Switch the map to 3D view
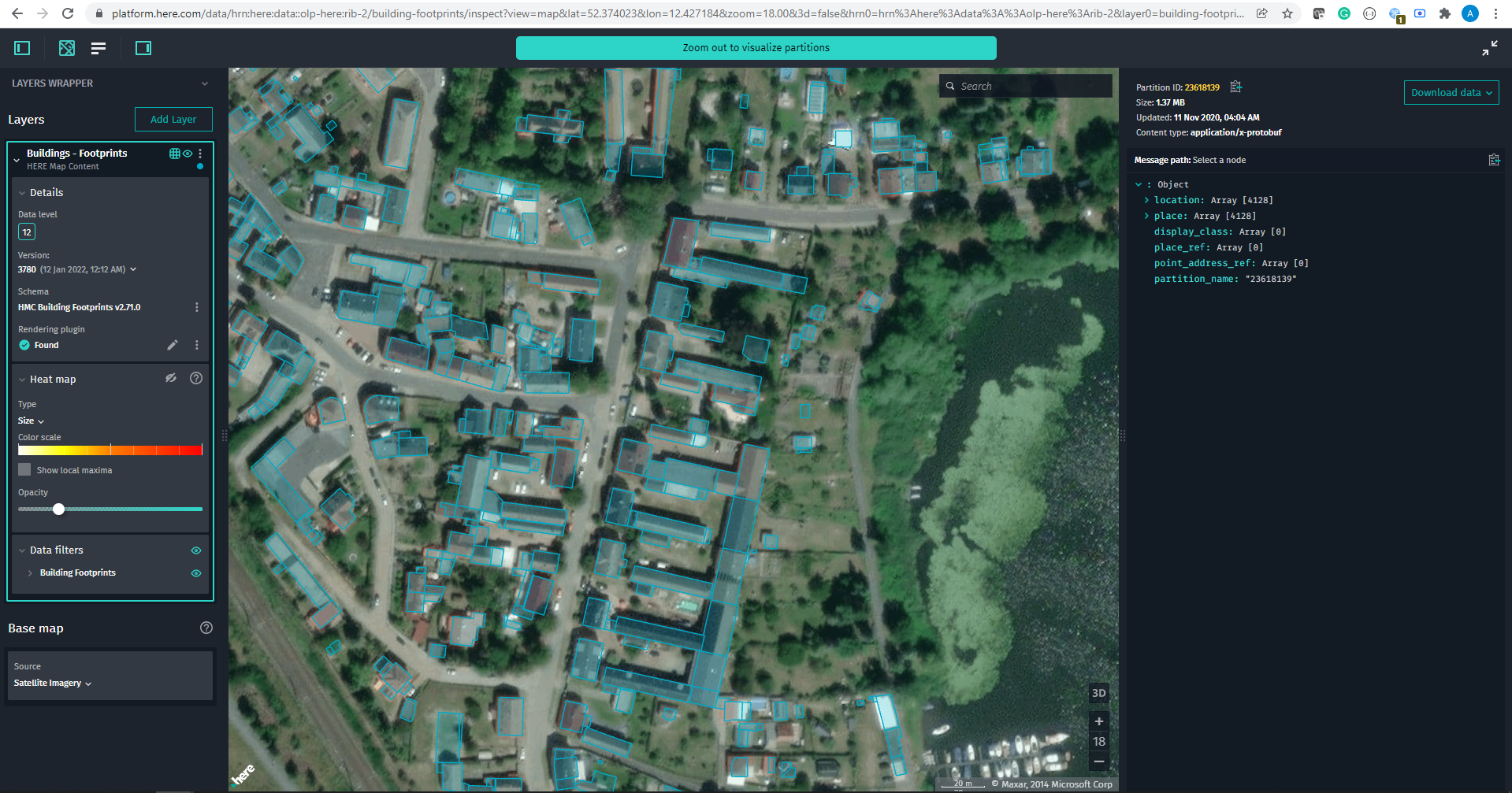 (1099, 693)
